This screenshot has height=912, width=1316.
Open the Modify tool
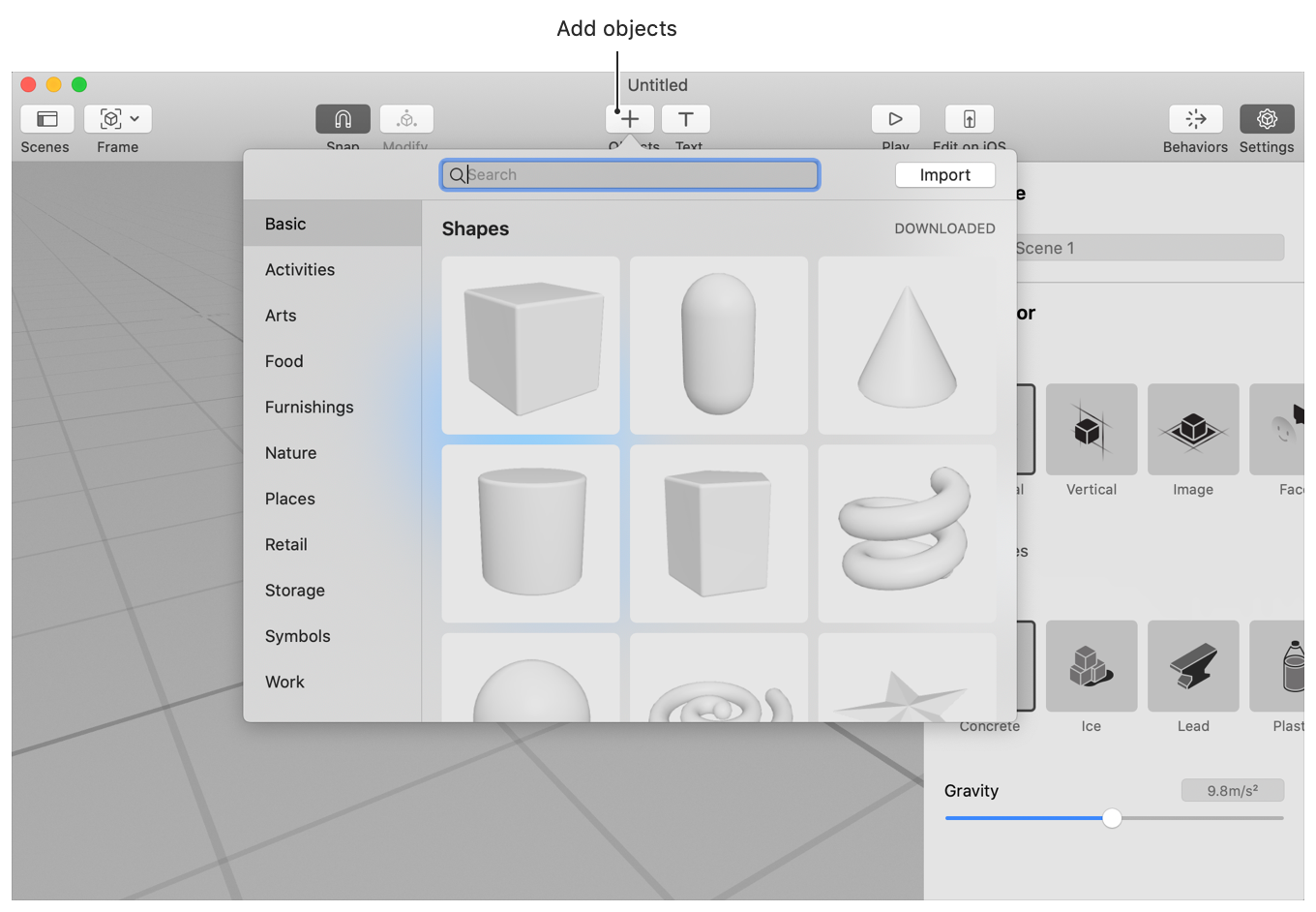pyautogui.click(x=405, y=118)
